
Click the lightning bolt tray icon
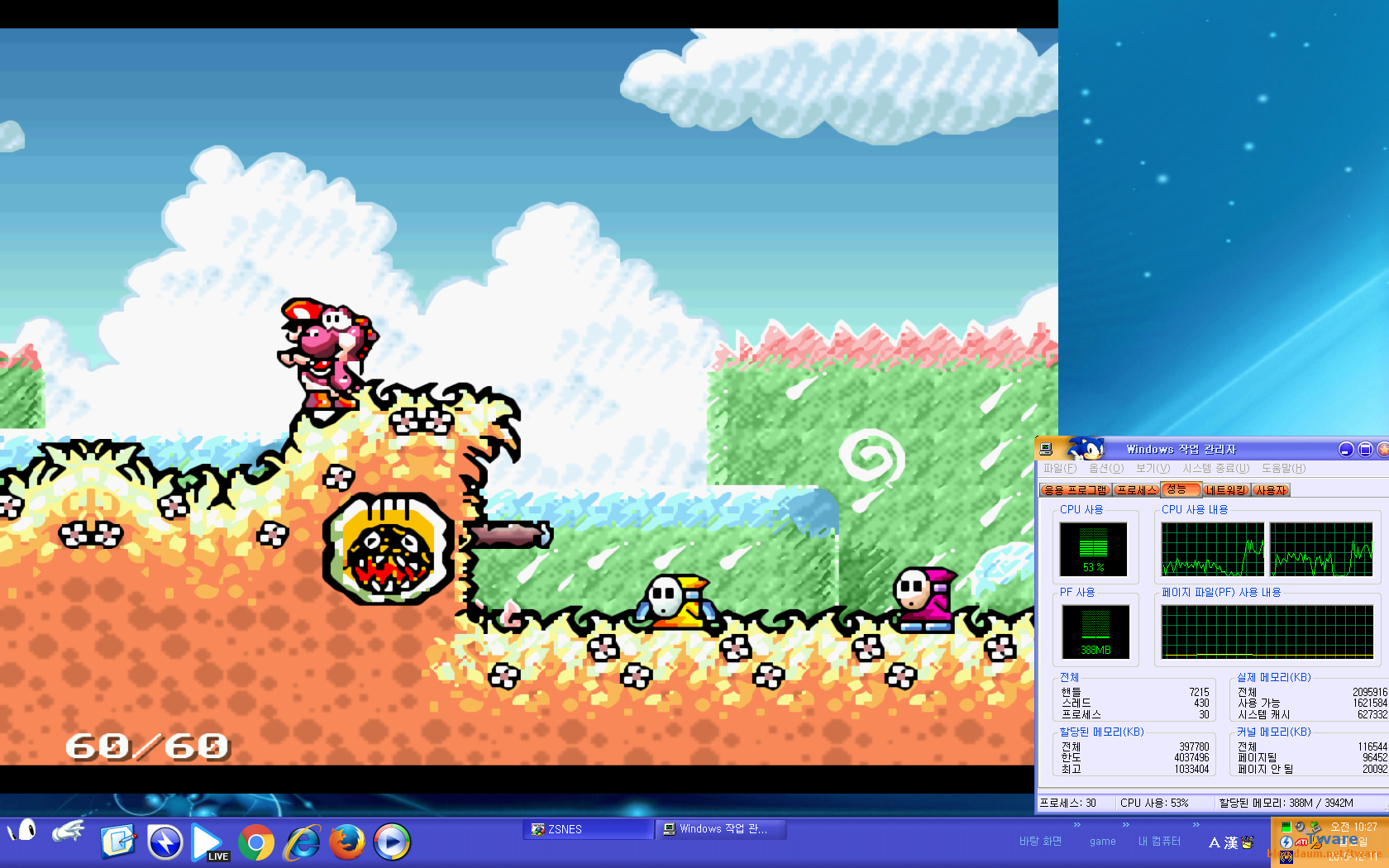pyautogui.click(x=1286, y=842)
